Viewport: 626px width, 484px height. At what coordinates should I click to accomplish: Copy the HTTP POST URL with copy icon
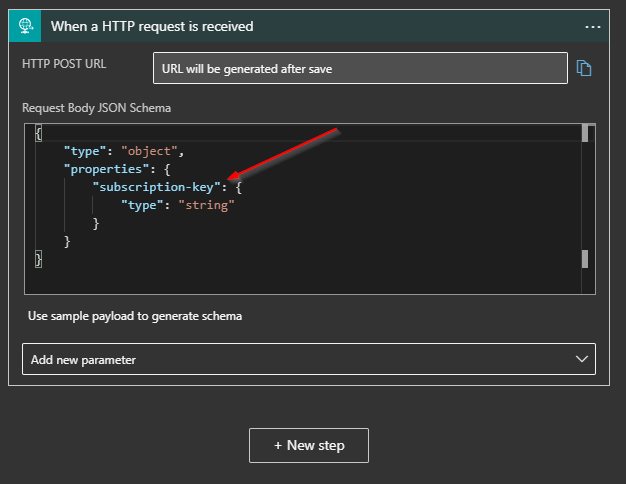[x=585, y=68]
